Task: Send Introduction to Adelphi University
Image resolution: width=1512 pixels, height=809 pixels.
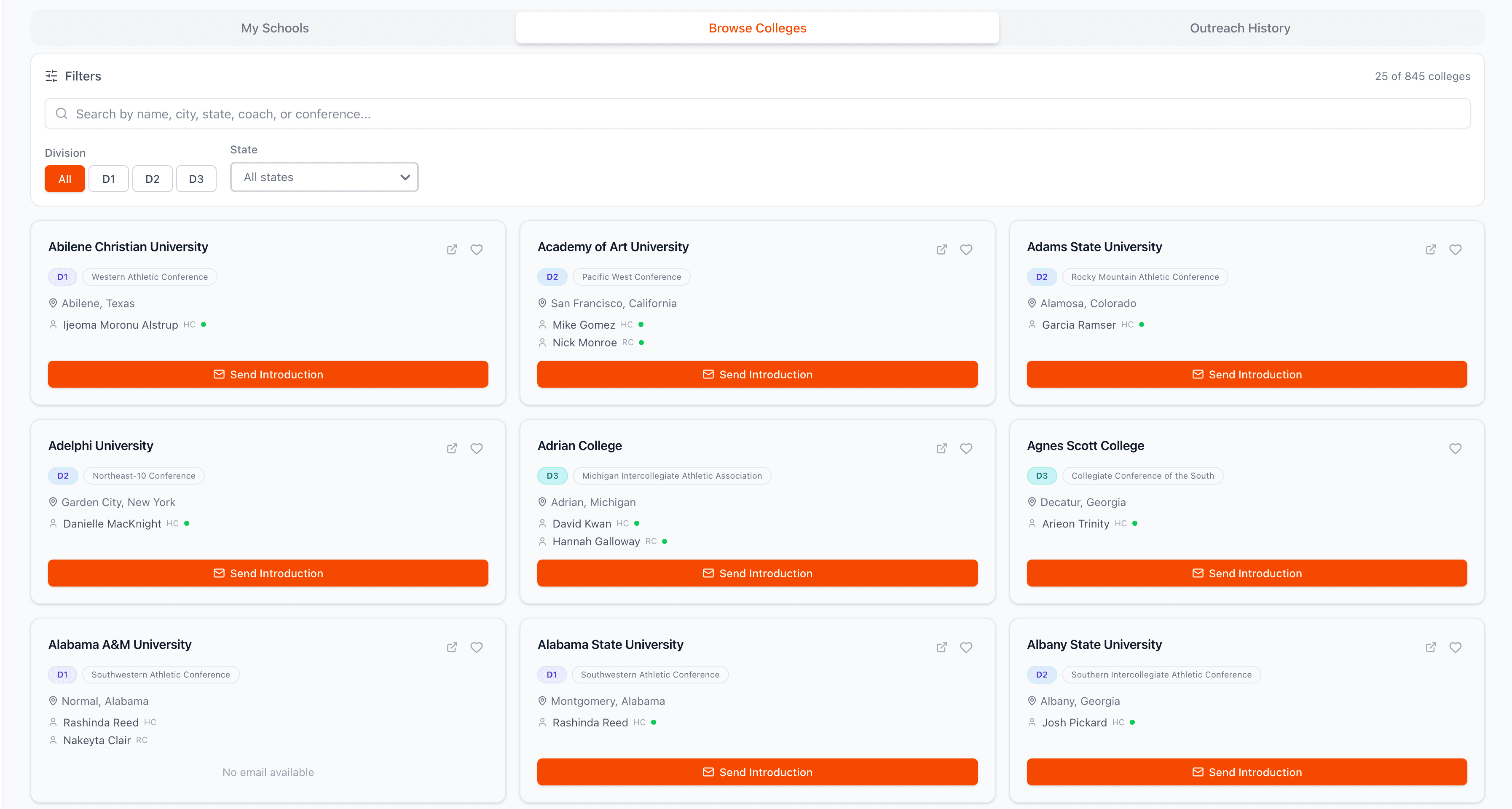Action: [268, 573]
